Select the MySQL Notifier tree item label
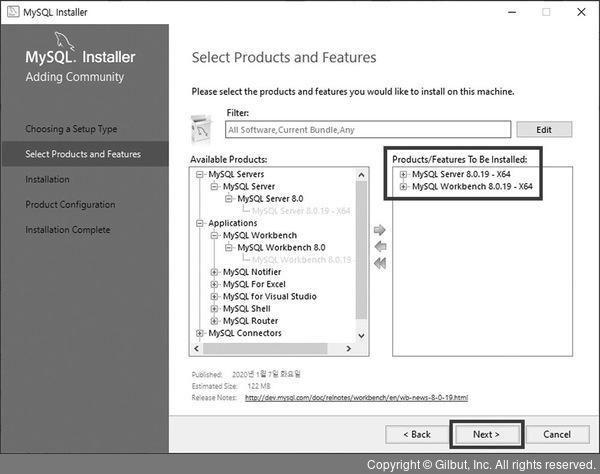The width and height of the screenshot is (600, 474). coord(252,272)
